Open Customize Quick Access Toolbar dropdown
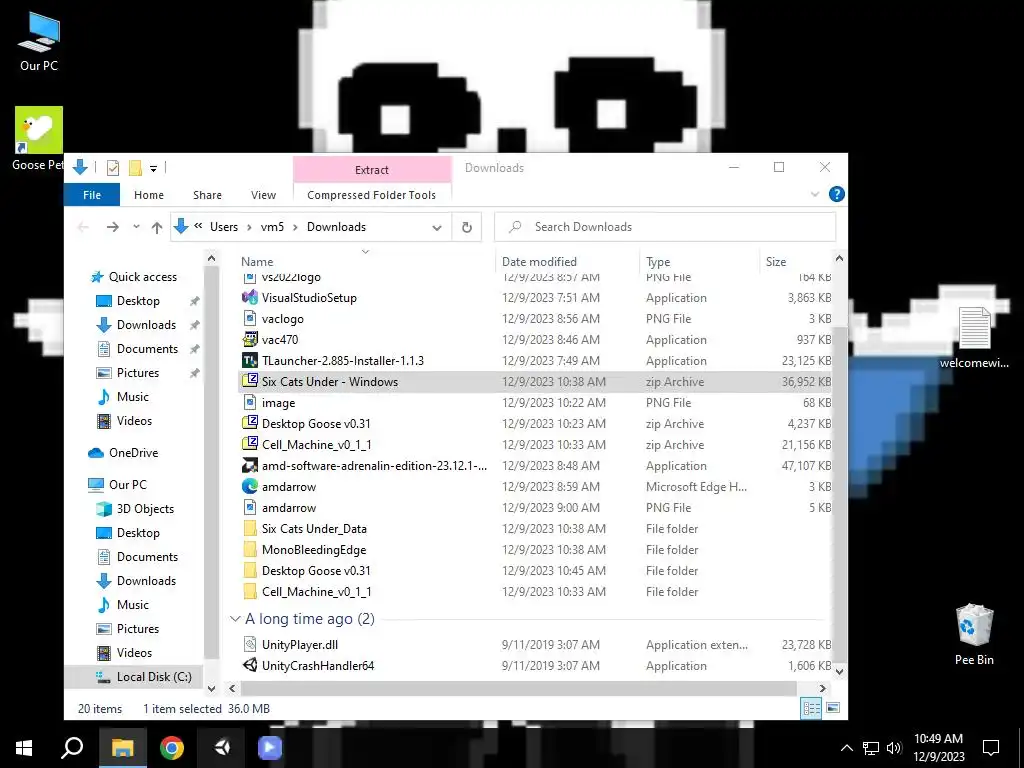The width and height of the screenshot is (1024, 768). (x=153, y=168)
